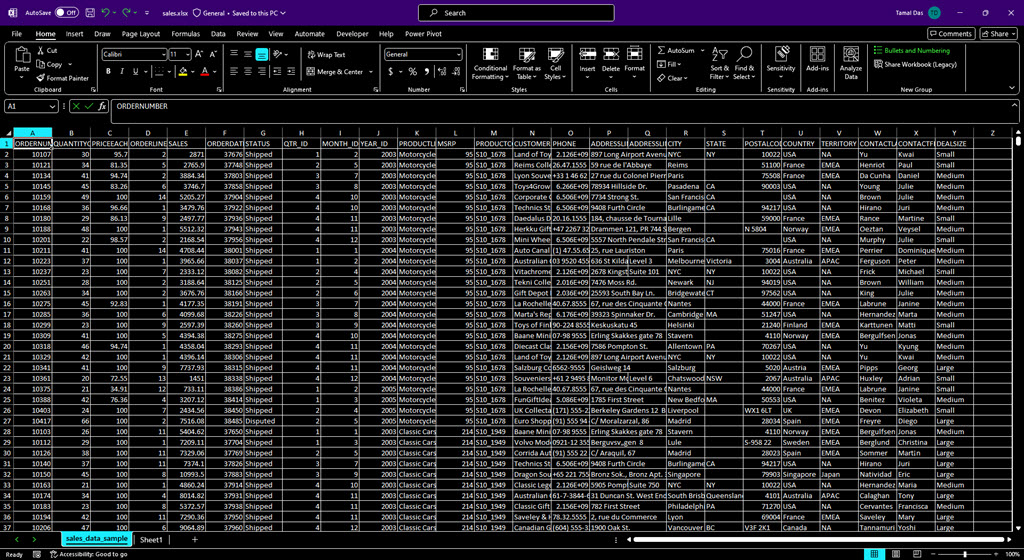This screenshot has width=1024, height=560.
Task: Open Sort & Filter dropdown
Action: pos(720,63)
